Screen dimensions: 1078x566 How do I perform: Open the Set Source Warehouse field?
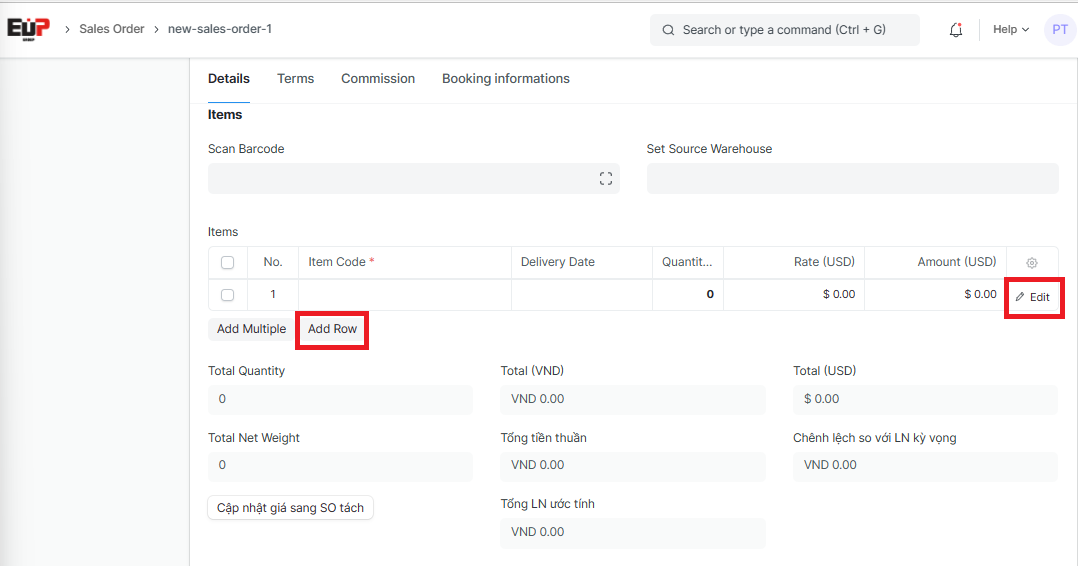pyautogui.click(x=852, y=179)
